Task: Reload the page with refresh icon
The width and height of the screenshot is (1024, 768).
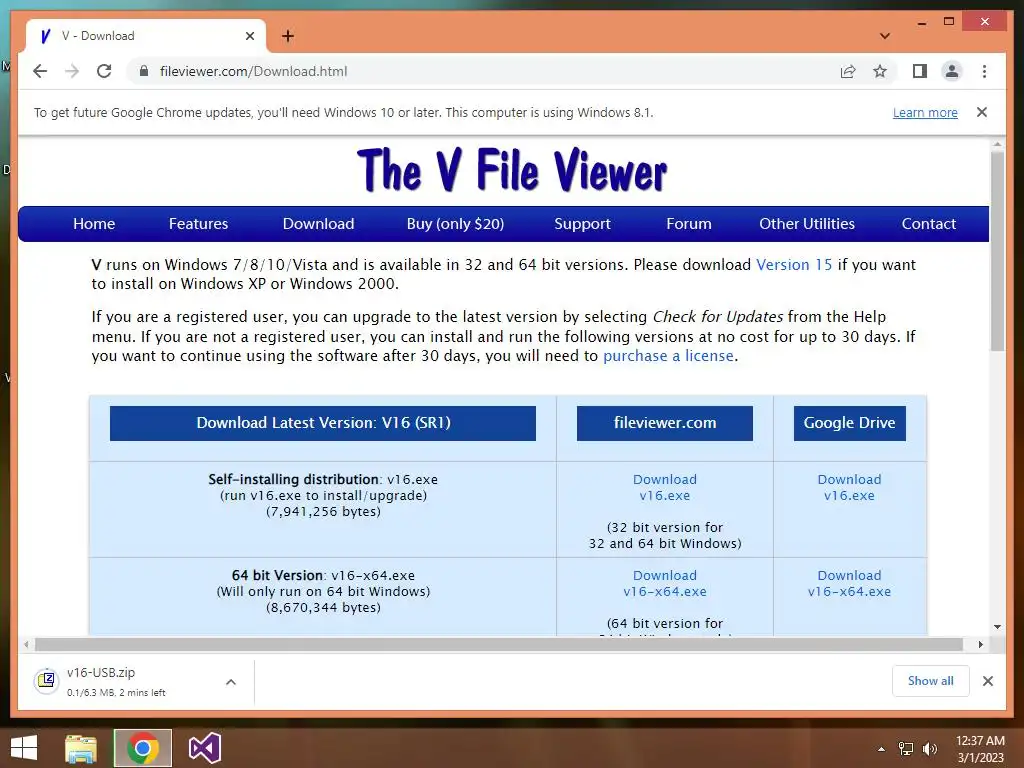Action: coord(104,71)
